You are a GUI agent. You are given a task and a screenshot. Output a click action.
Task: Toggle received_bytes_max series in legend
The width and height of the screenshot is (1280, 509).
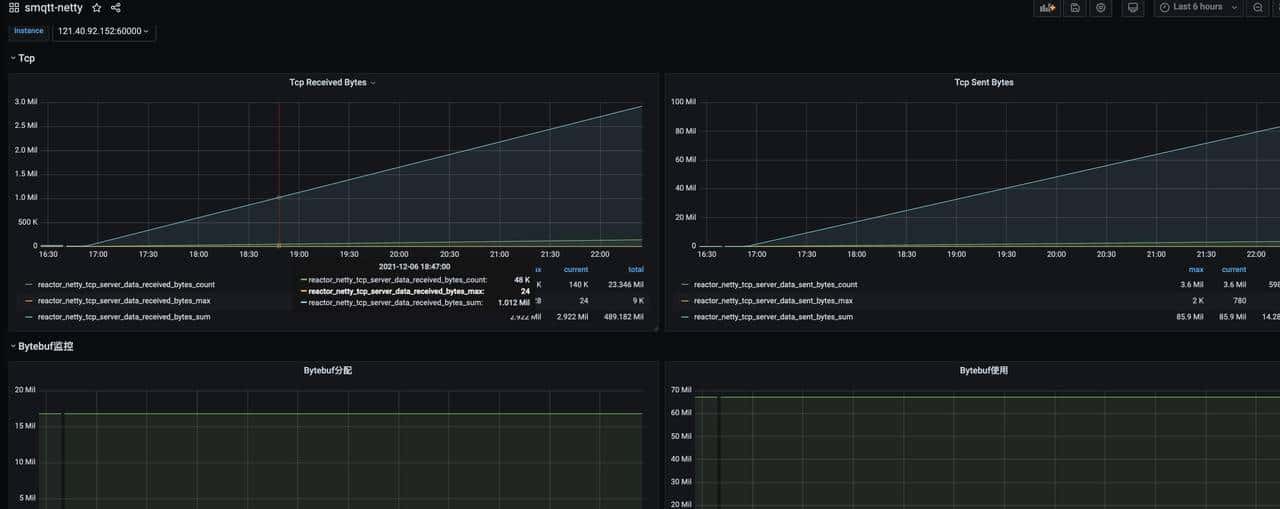point(124,301)
